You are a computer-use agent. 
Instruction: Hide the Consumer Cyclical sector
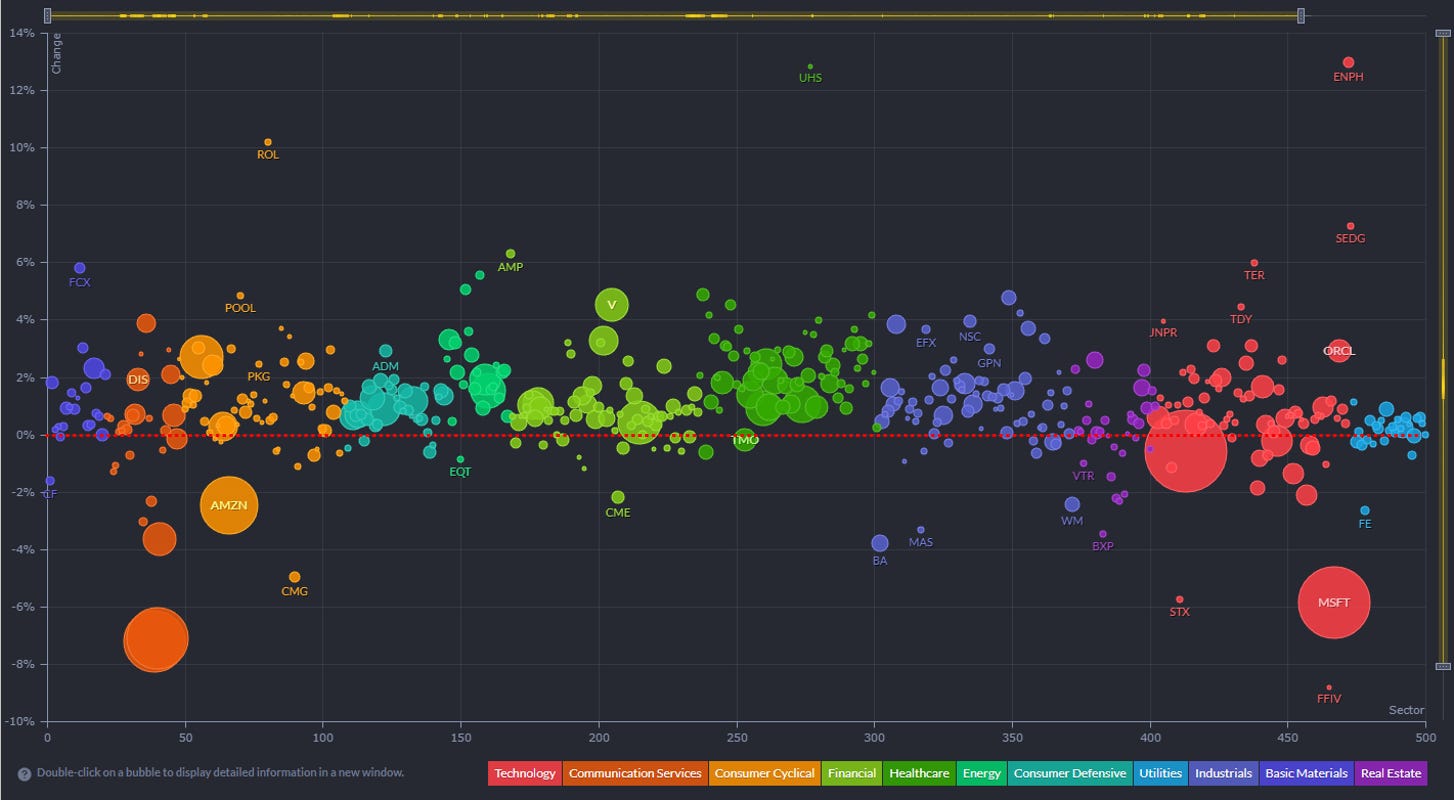[x=764, y=773]
